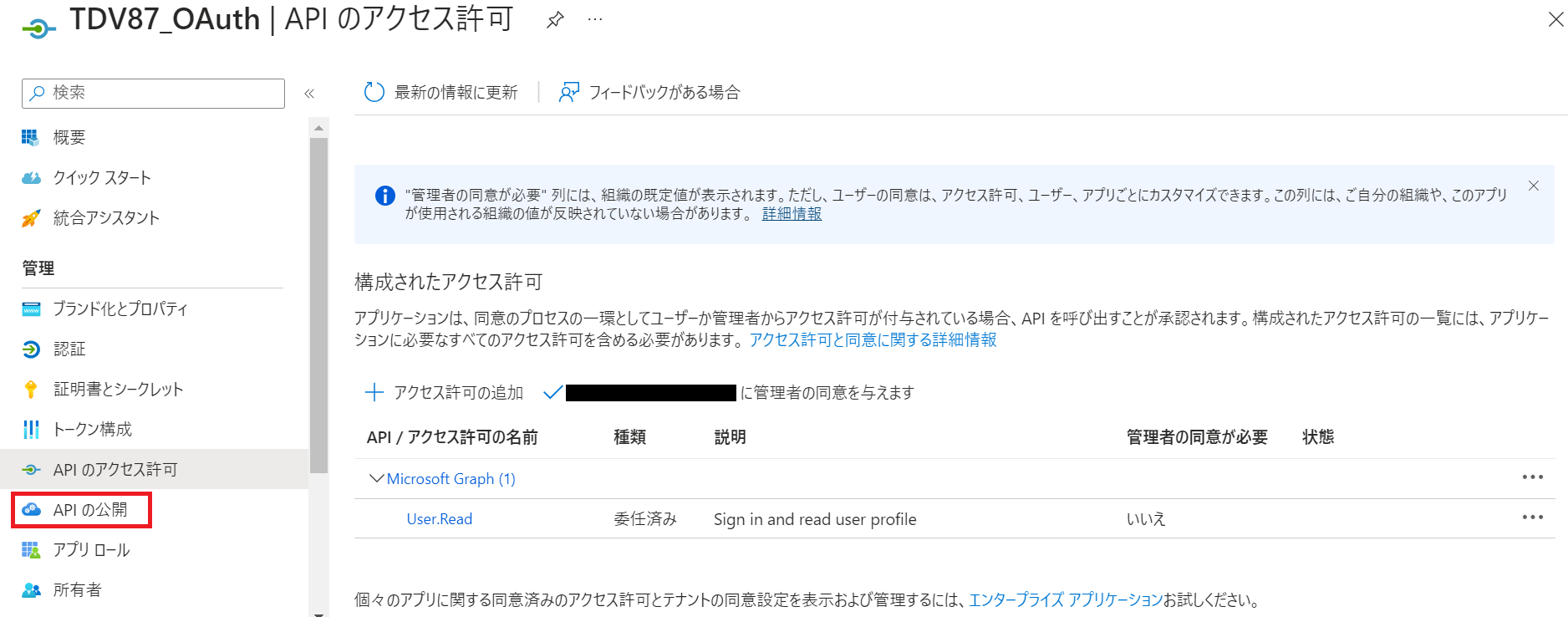
Task: Click the 状態 column header
Action: click(1318, 437)
